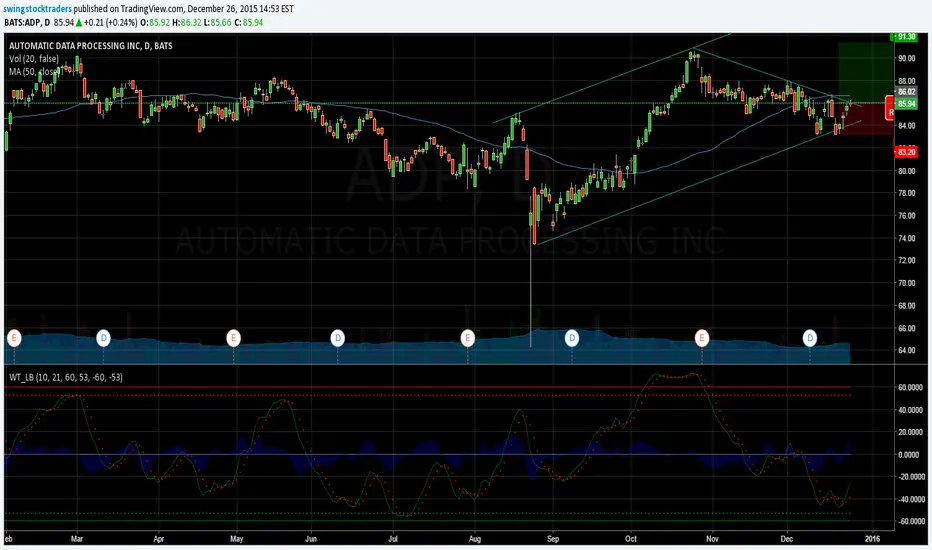
Task: Click the dividend marker in December
Action: click(x=810, y=338)
